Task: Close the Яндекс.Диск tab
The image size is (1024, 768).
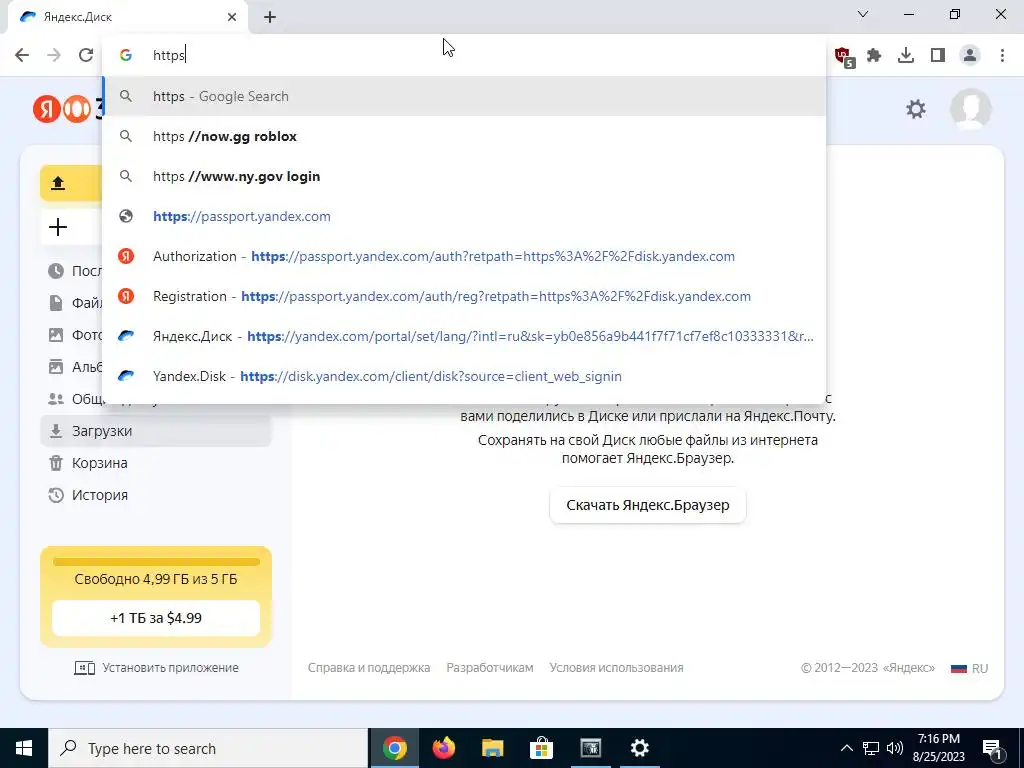Action: point(232,17)
